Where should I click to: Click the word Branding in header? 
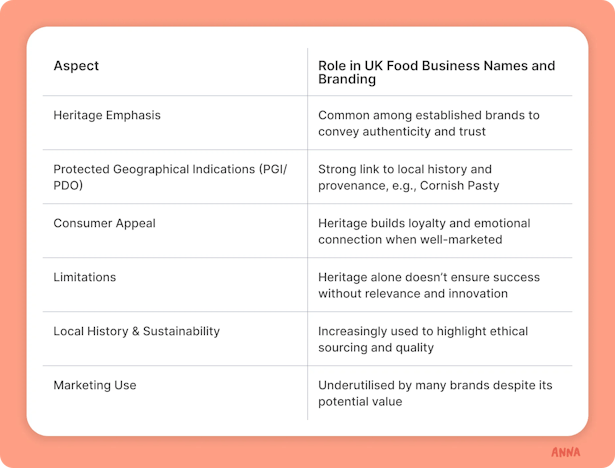coord(347,79)
